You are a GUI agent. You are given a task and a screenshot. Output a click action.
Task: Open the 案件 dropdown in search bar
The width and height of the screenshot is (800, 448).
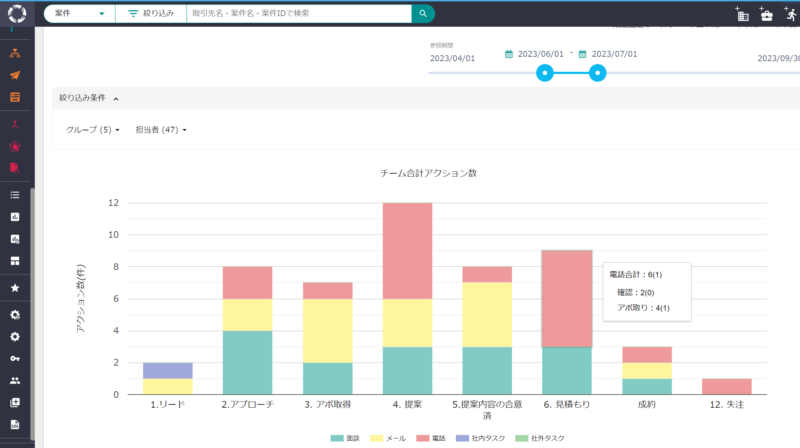click(80, 14)
